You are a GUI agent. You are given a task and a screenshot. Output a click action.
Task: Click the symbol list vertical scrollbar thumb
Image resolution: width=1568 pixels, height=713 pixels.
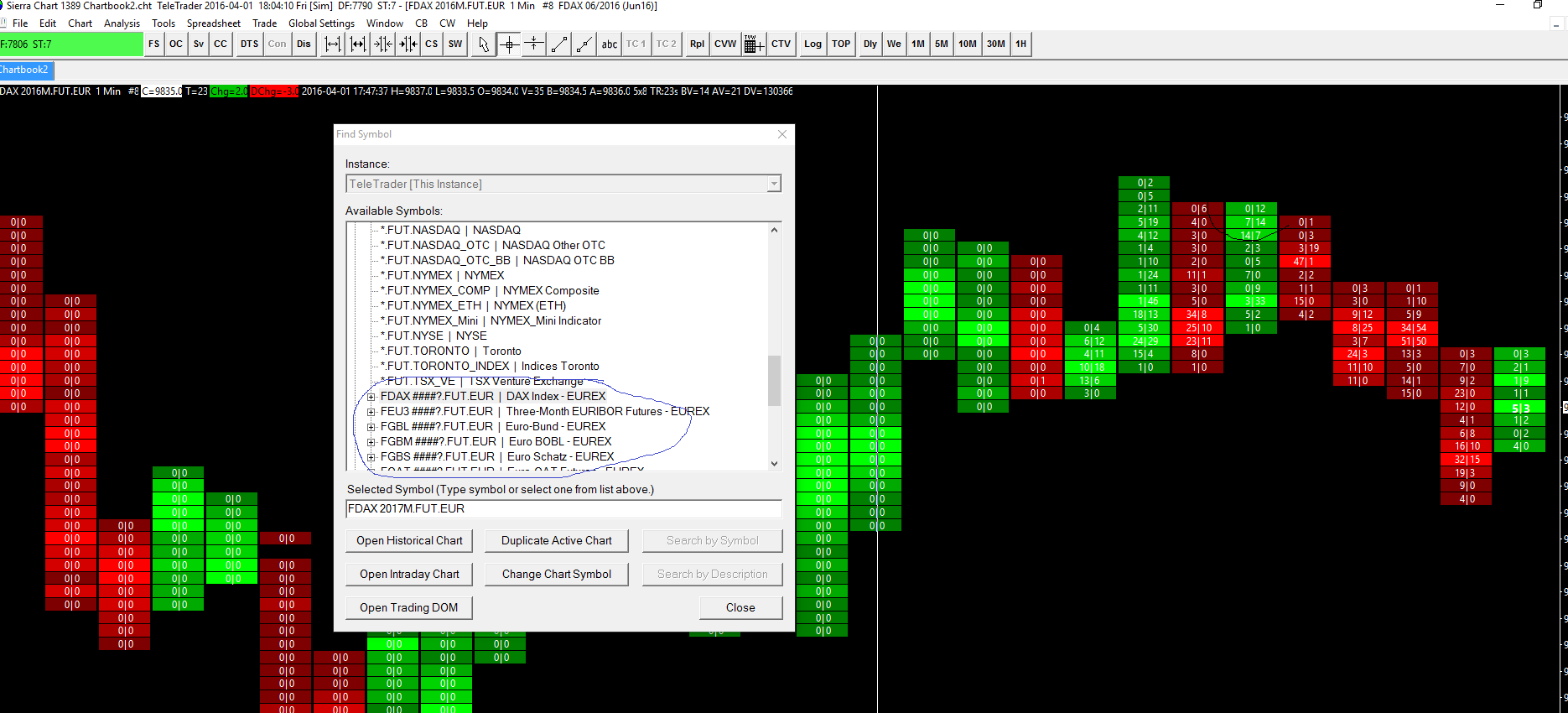(774, 380)
